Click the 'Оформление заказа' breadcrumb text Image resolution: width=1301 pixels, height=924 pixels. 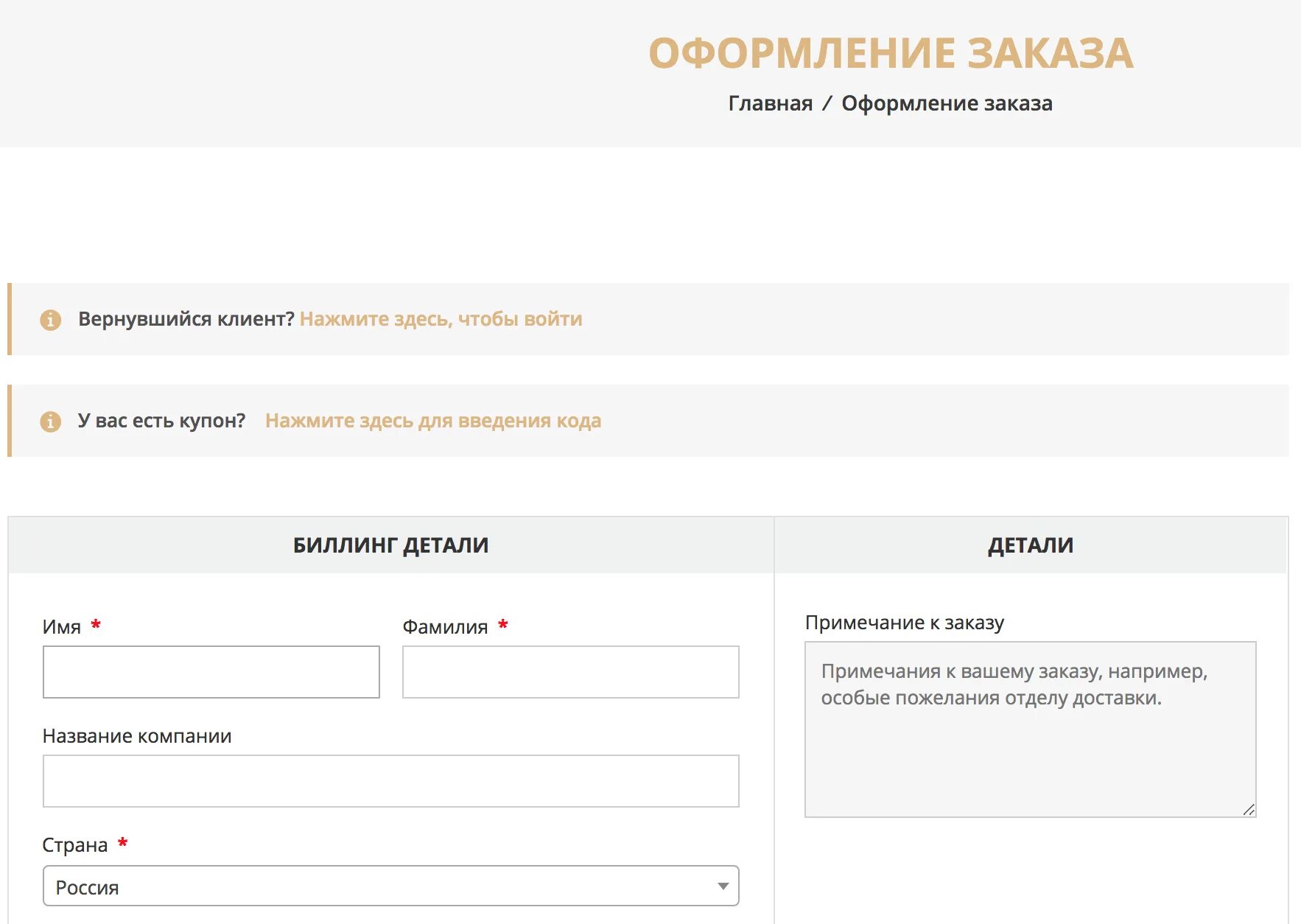pos(947,103)
